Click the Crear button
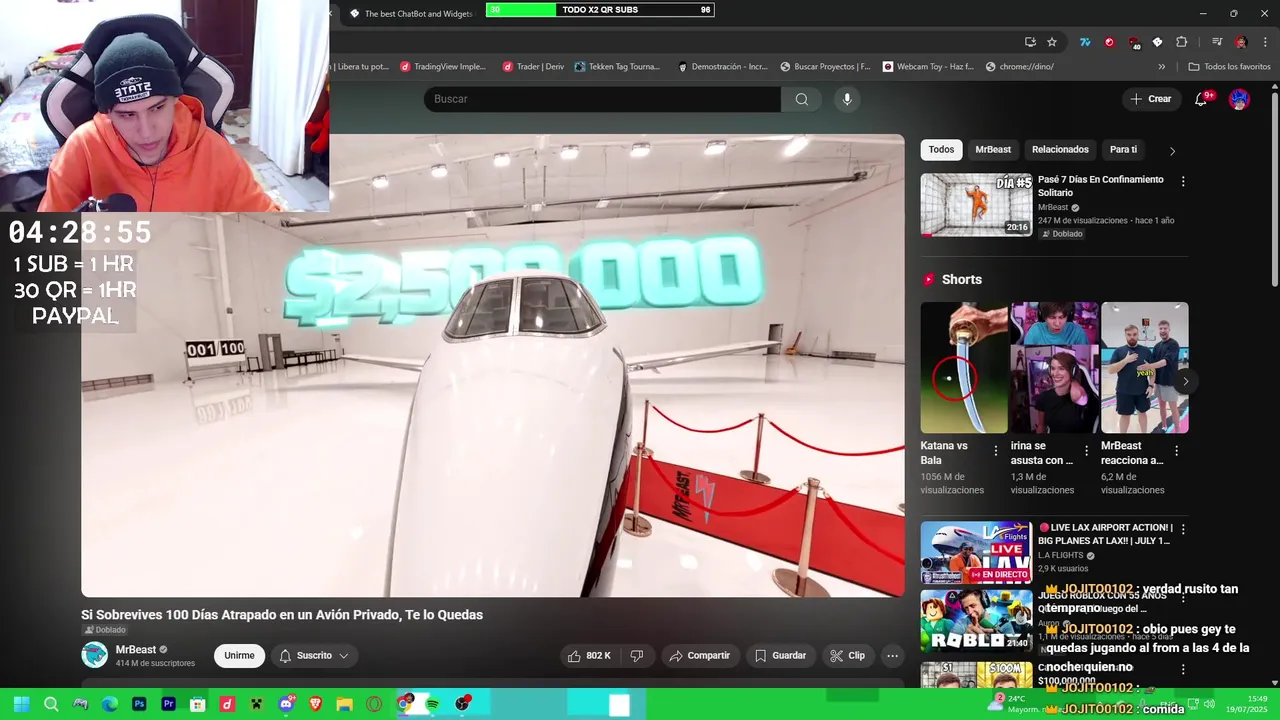Image resolution: width=1280 pixels, height=720 pixels. (x=1151, y=99)
